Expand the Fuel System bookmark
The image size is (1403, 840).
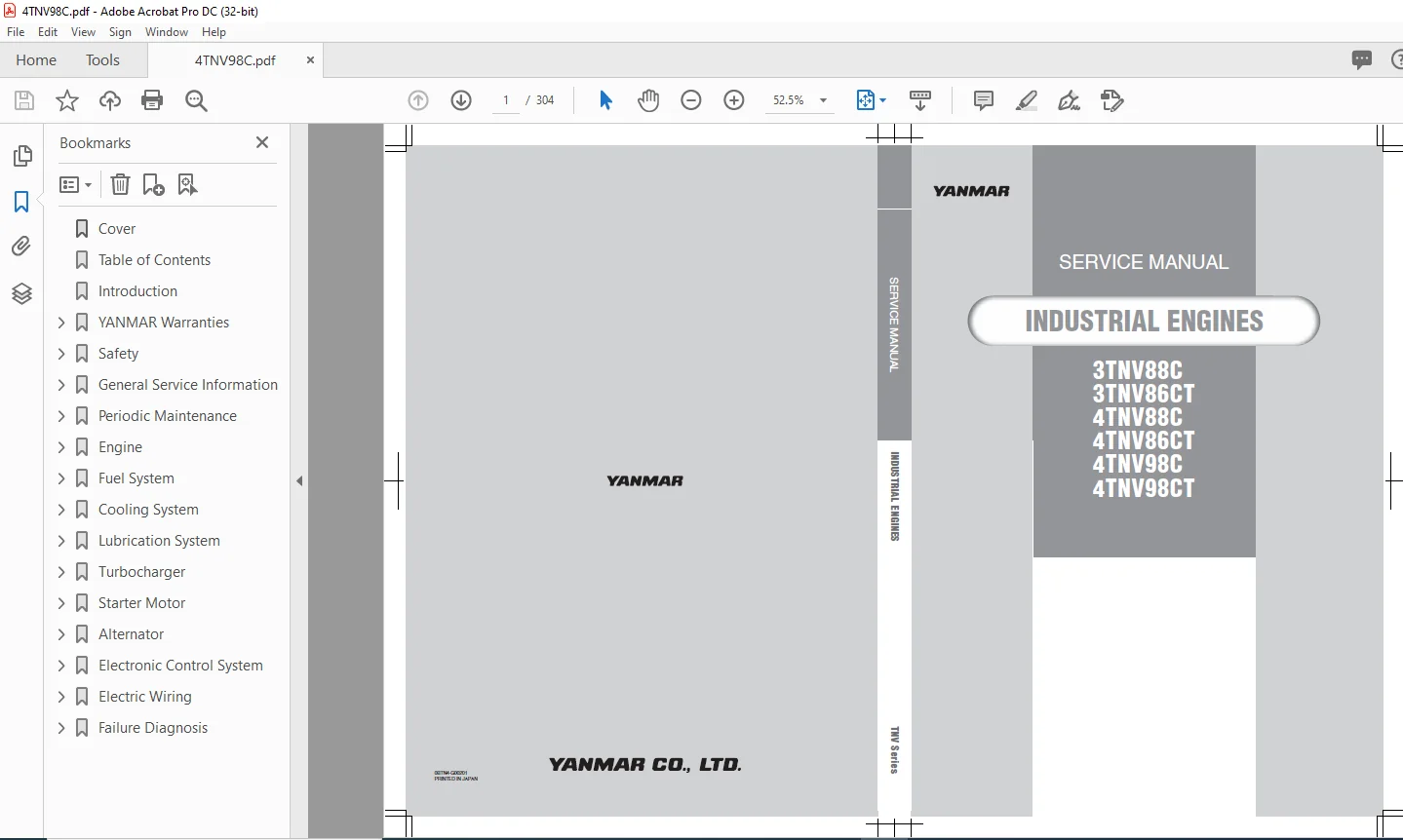click(61, 478)
